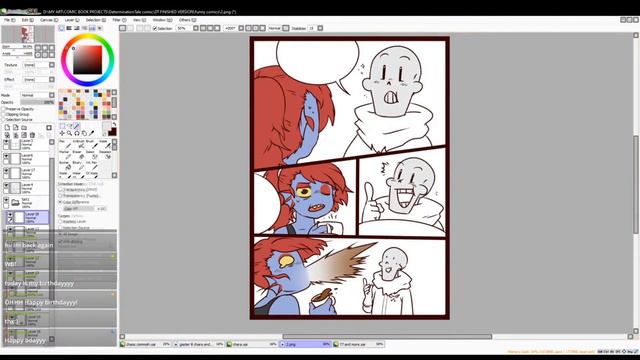Click the dark foreground color swatch
The image size is (640, 360).
click(112, 132)
